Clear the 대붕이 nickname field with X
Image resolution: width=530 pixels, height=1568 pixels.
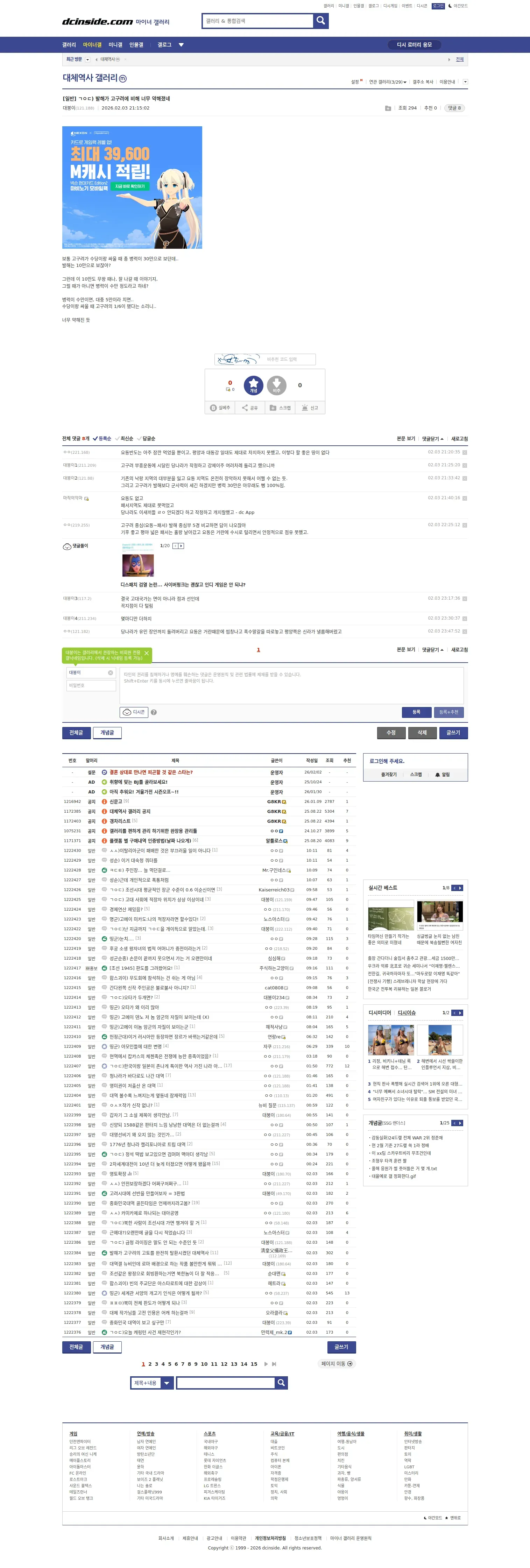110,673
